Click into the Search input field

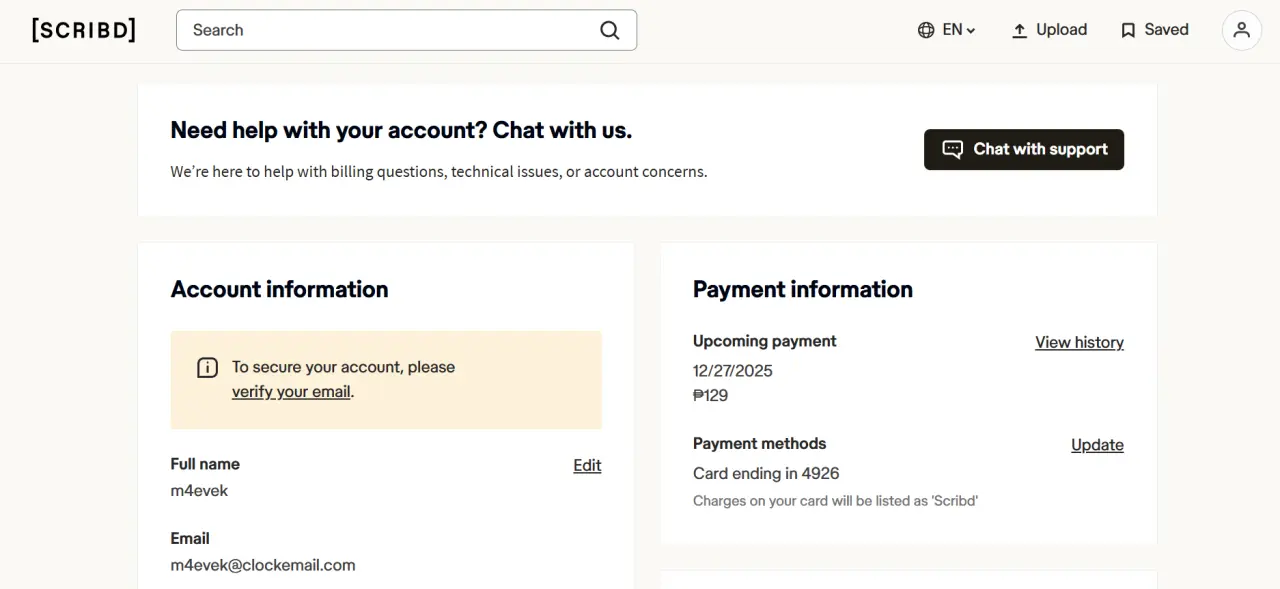click(390, 30)
